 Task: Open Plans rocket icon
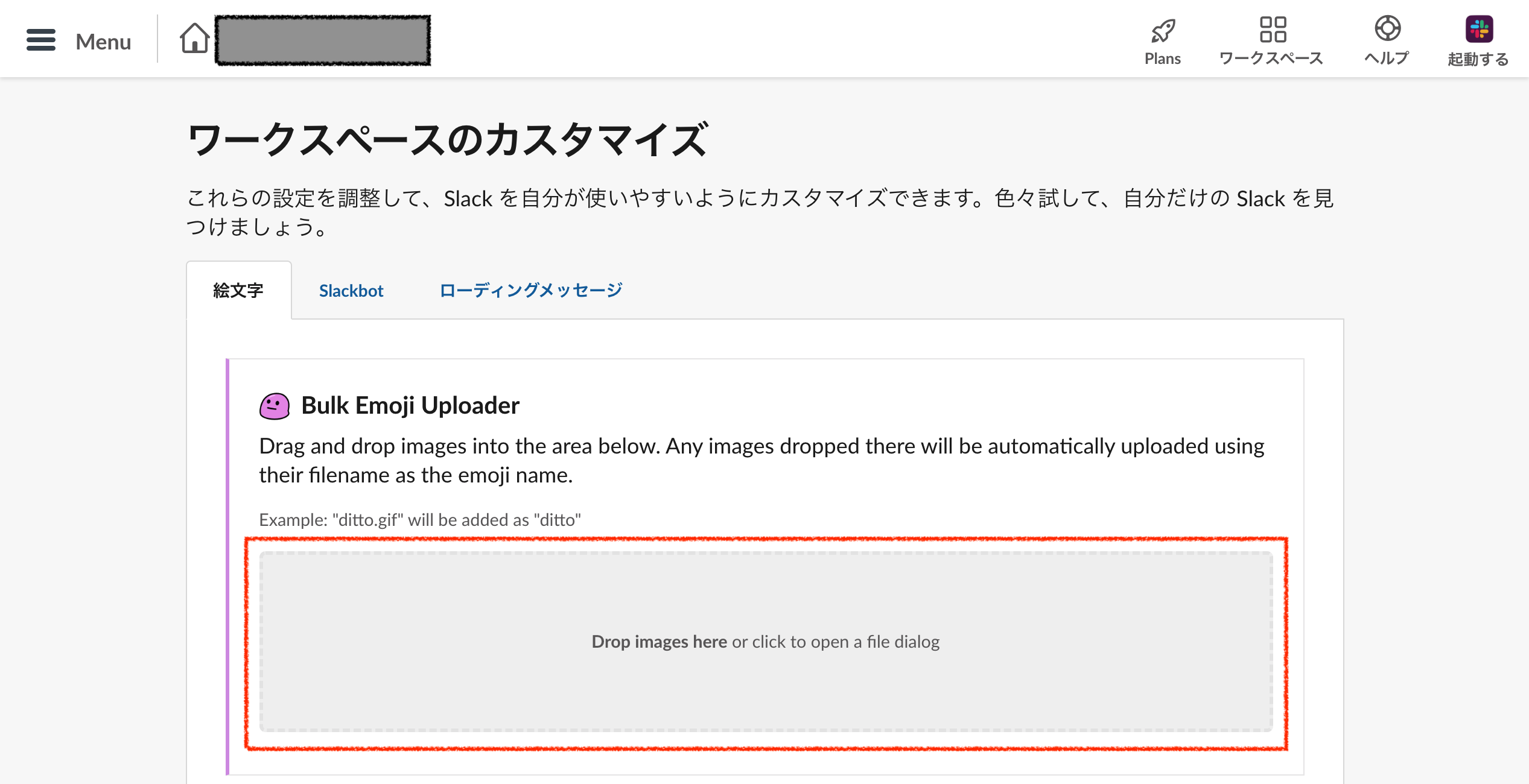(1163, 31)
